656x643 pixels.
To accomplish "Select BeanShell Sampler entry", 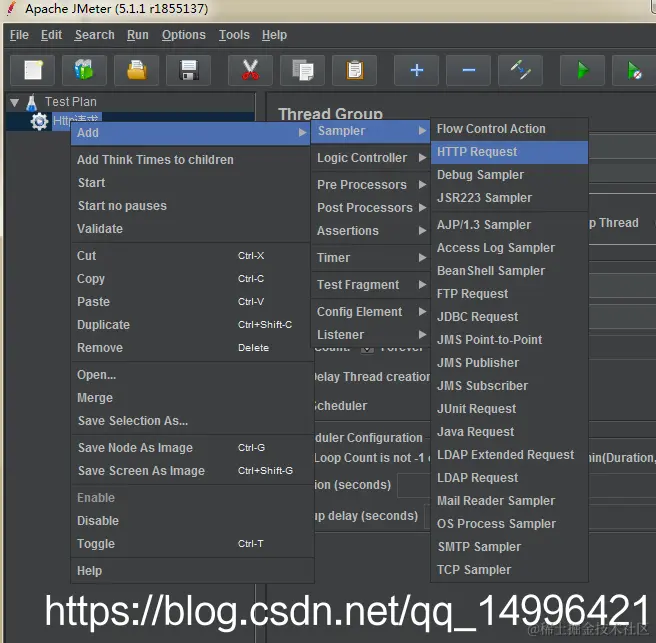I will 509,271.
